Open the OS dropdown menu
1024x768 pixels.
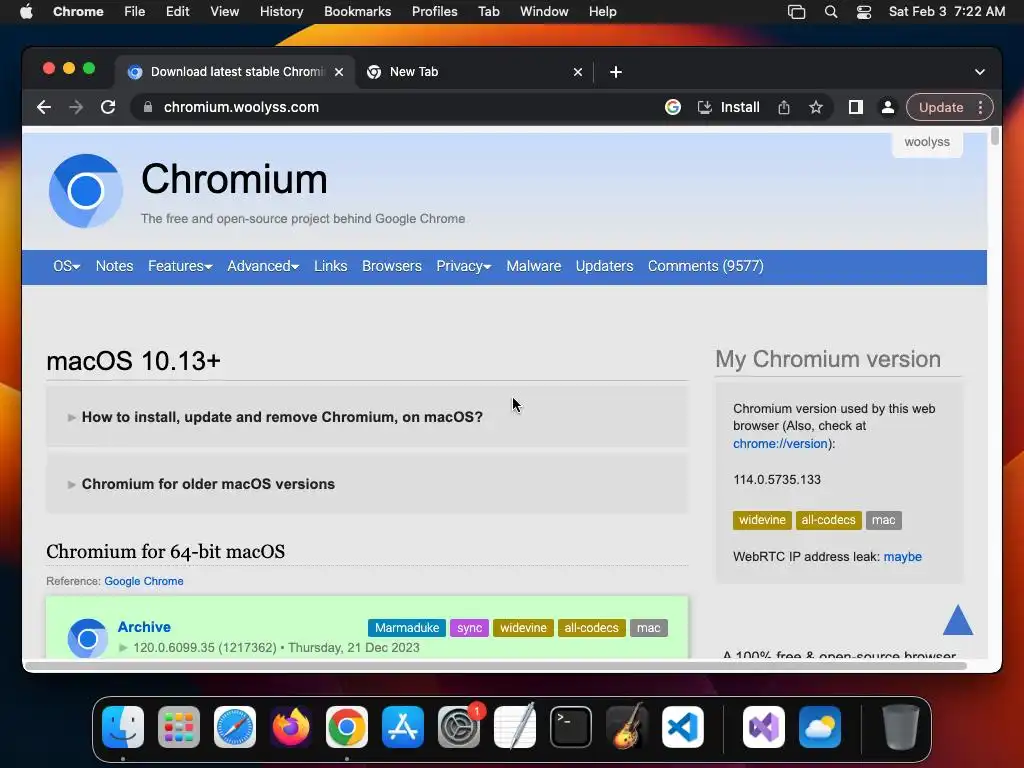pyautogui.click(x=67, y=266)
